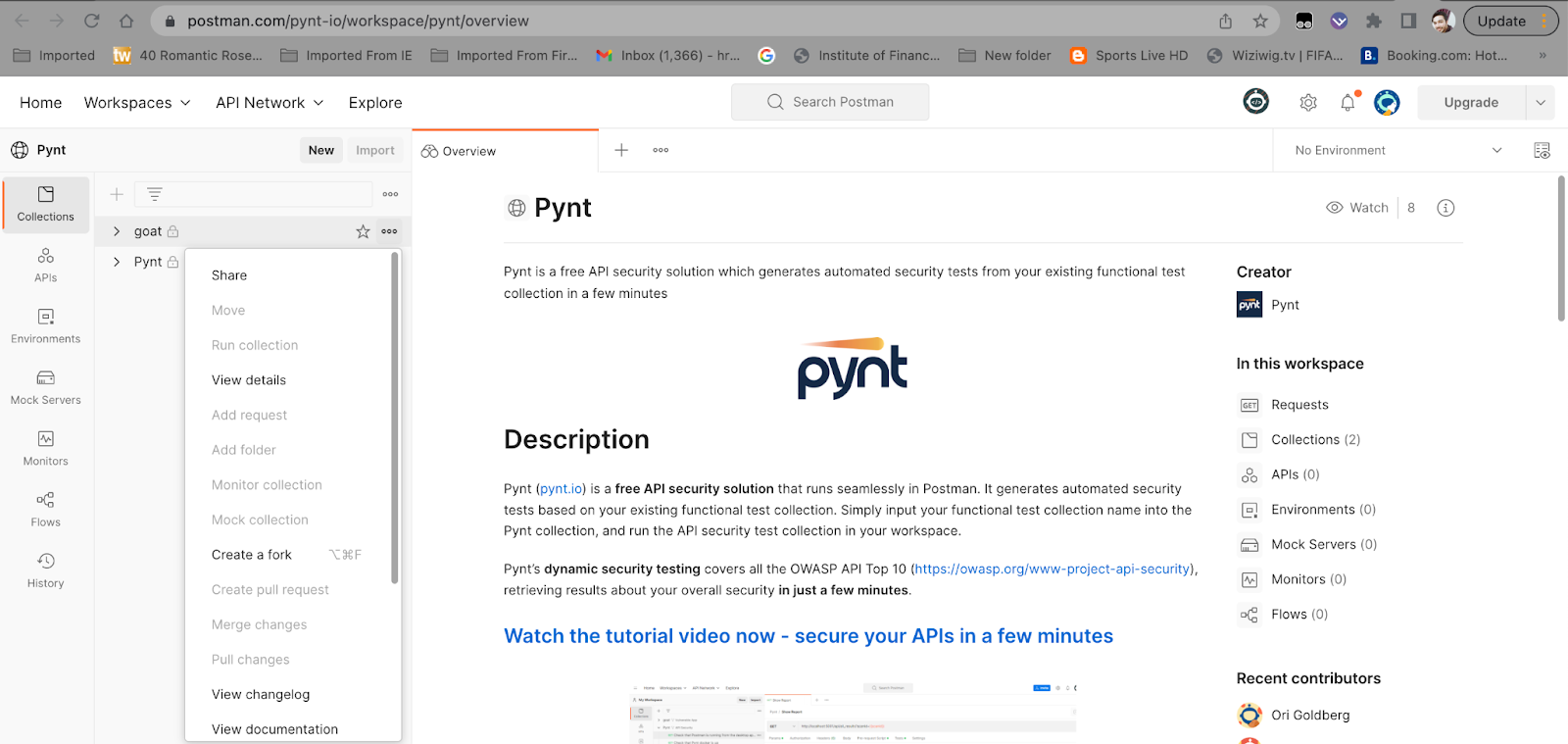Image resolution: width=1568 pixels, height=744 pixels.
Task: Open the History sidebar section
Action: point(45,570)
